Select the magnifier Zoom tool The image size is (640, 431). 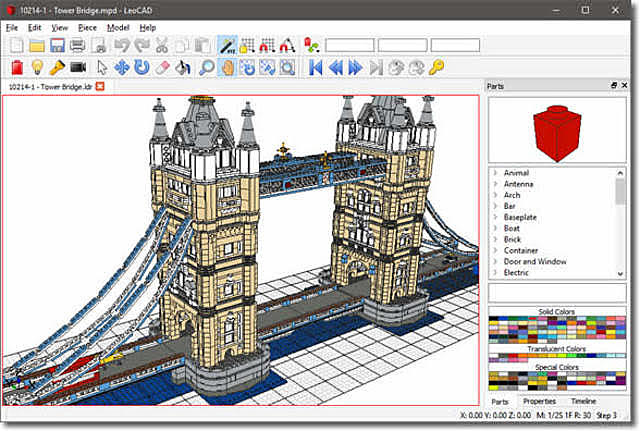click(207, 67)
